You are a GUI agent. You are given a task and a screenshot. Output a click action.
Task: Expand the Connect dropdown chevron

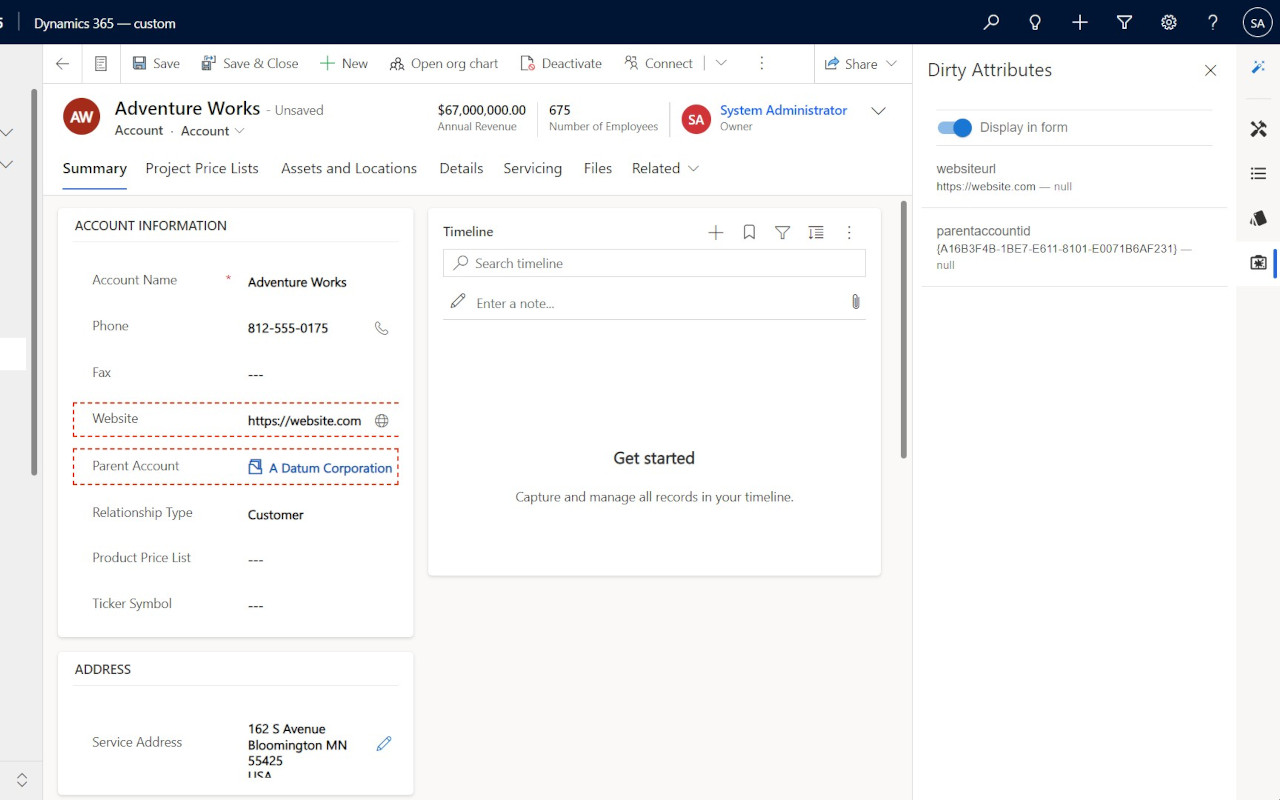[x=721, y=63]
